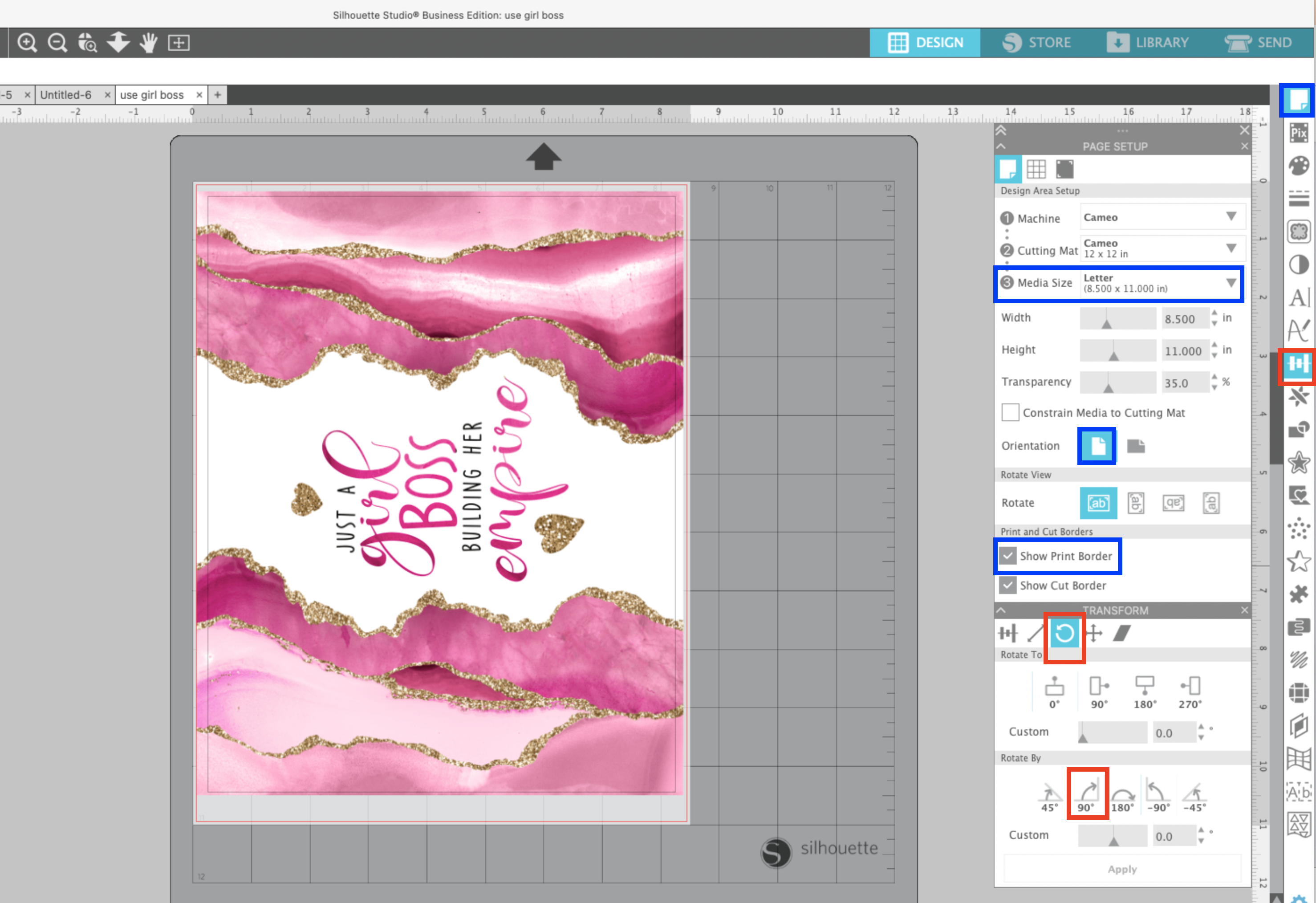
Task: Select the Pan hand tool
Action: pyautogui.click(x=148, y=42)
